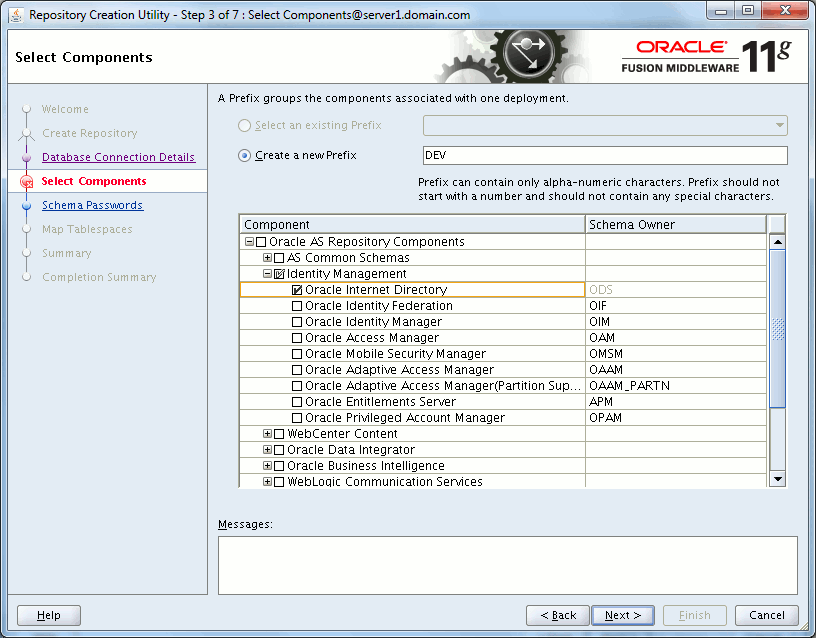The width and height of the screenshot is (816, 638).
Task: Expand the WebCenter Content node
Action: [x=267, y=433]
